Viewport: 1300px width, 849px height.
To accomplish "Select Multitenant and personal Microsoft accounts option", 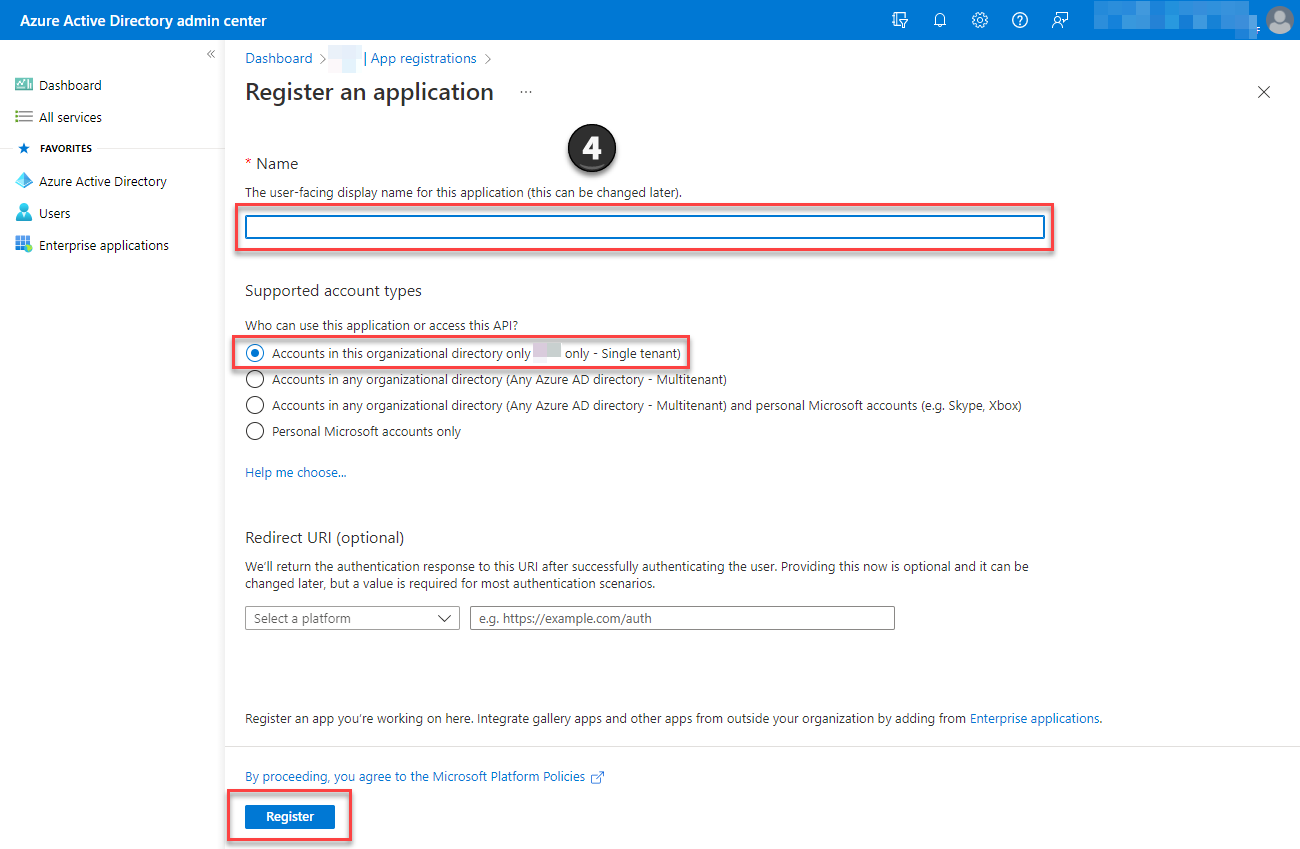I will click(x=255, y=405).
